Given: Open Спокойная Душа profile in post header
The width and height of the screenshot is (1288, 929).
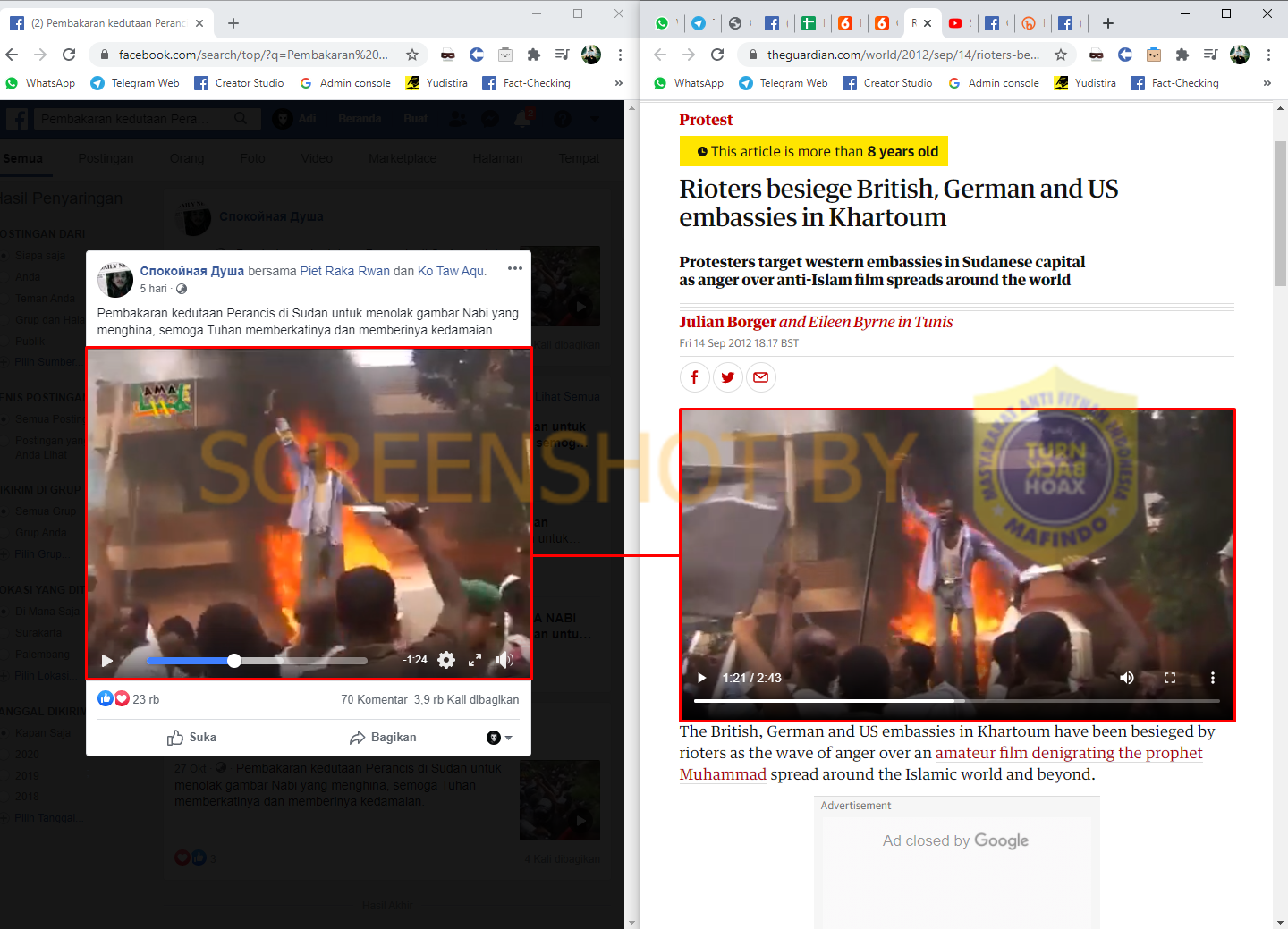Looking at the screenshot, I should coord(191,271).
